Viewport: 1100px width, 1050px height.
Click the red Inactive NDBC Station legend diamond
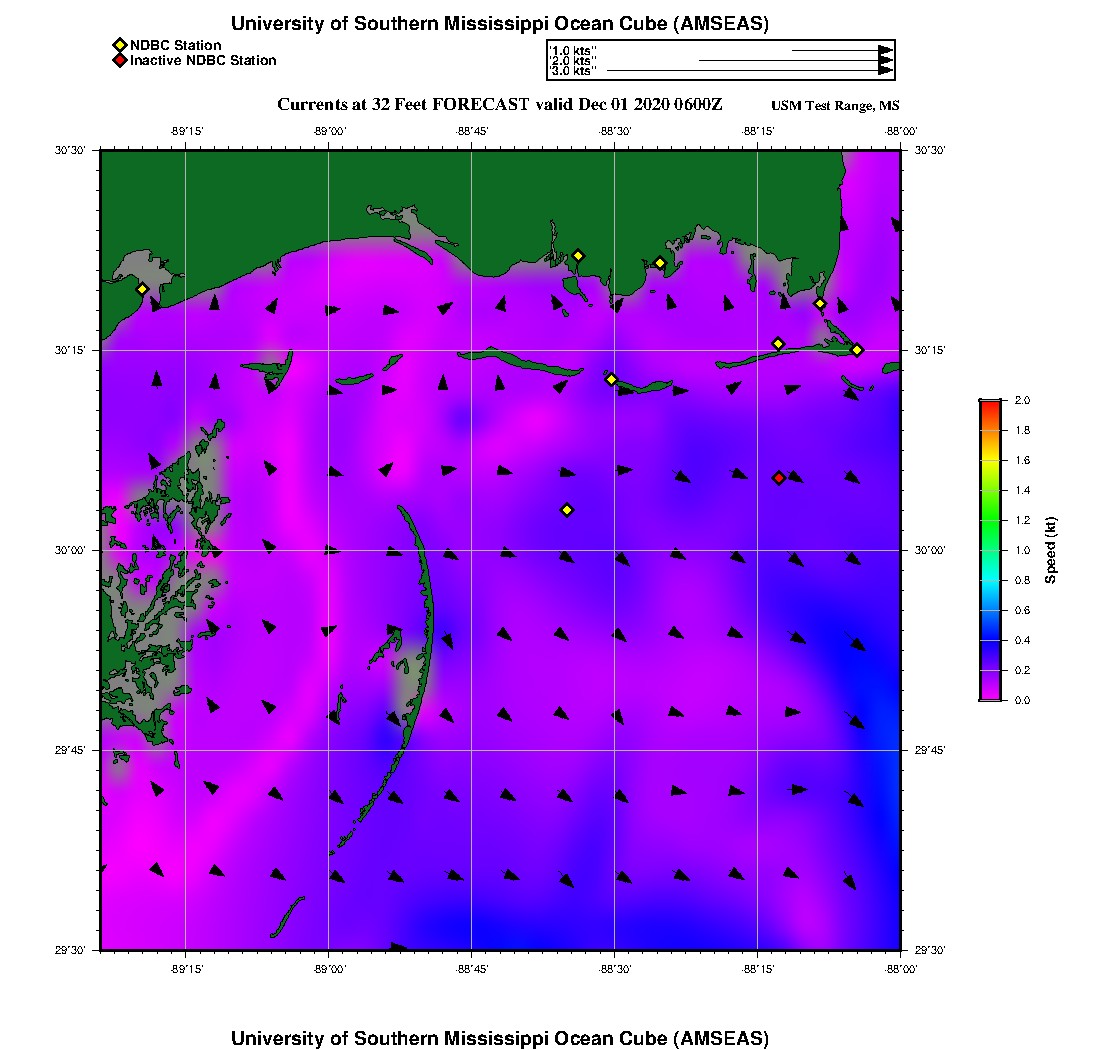pyautogui.click(x=120, y=61)
